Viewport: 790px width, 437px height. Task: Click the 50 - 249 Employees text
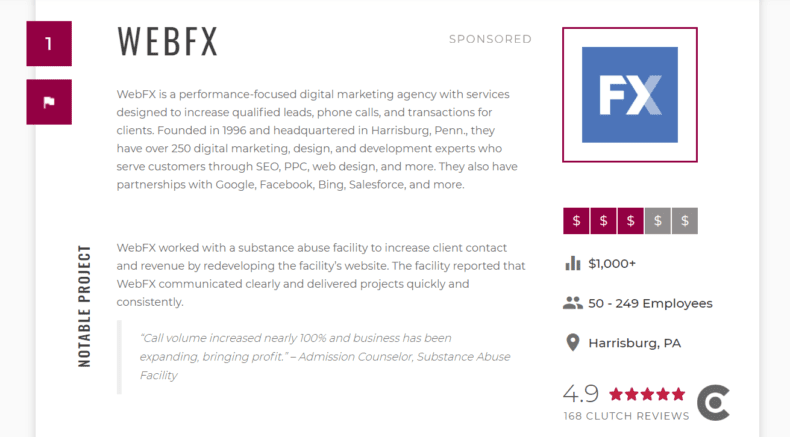[650, 303]
